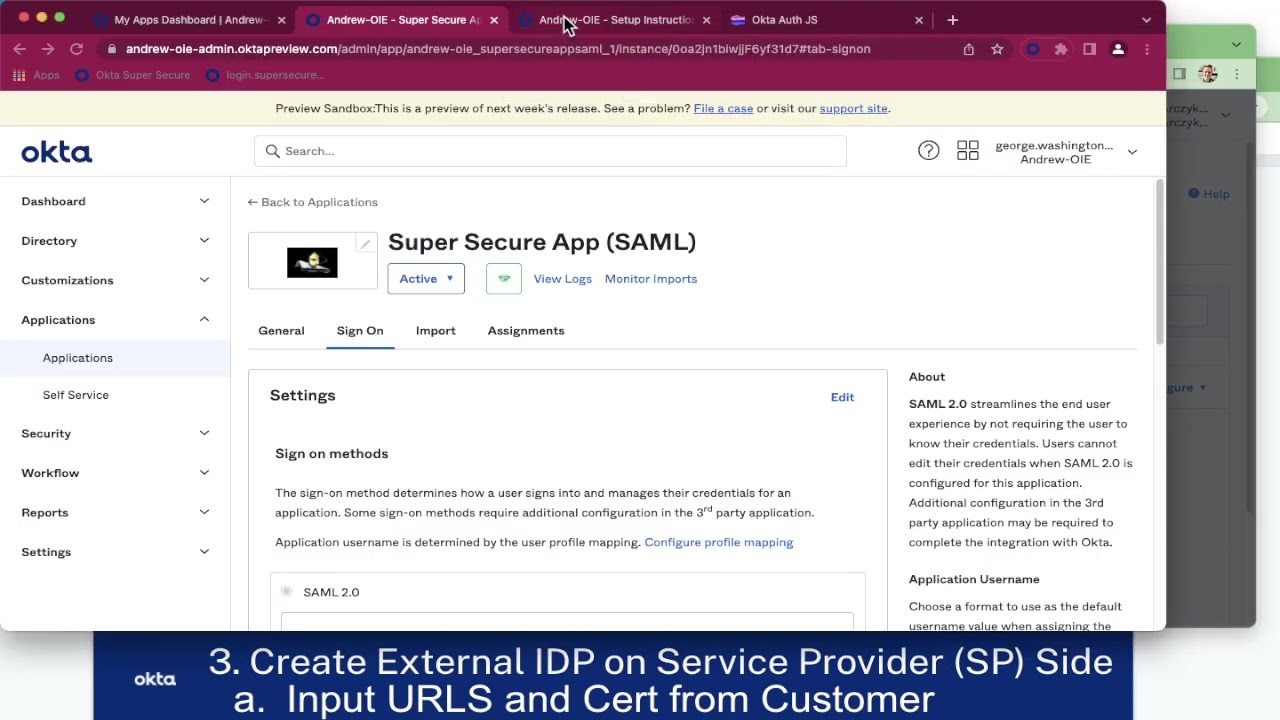Viewport: 1280px width, 720px height.
Task: Visit the support site link
Action: [x=853, y=108]
